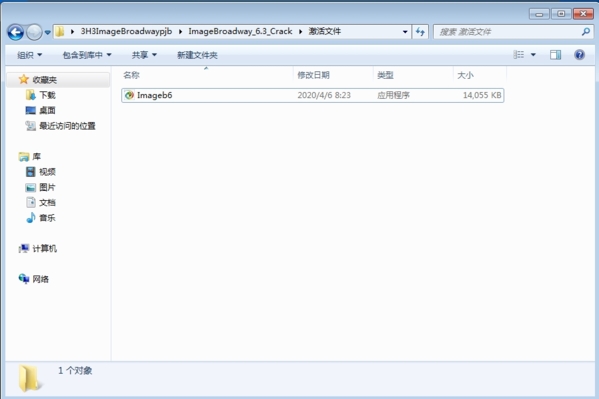
Task: Click the 应用程序 type cell
Action: pos(393,95)
